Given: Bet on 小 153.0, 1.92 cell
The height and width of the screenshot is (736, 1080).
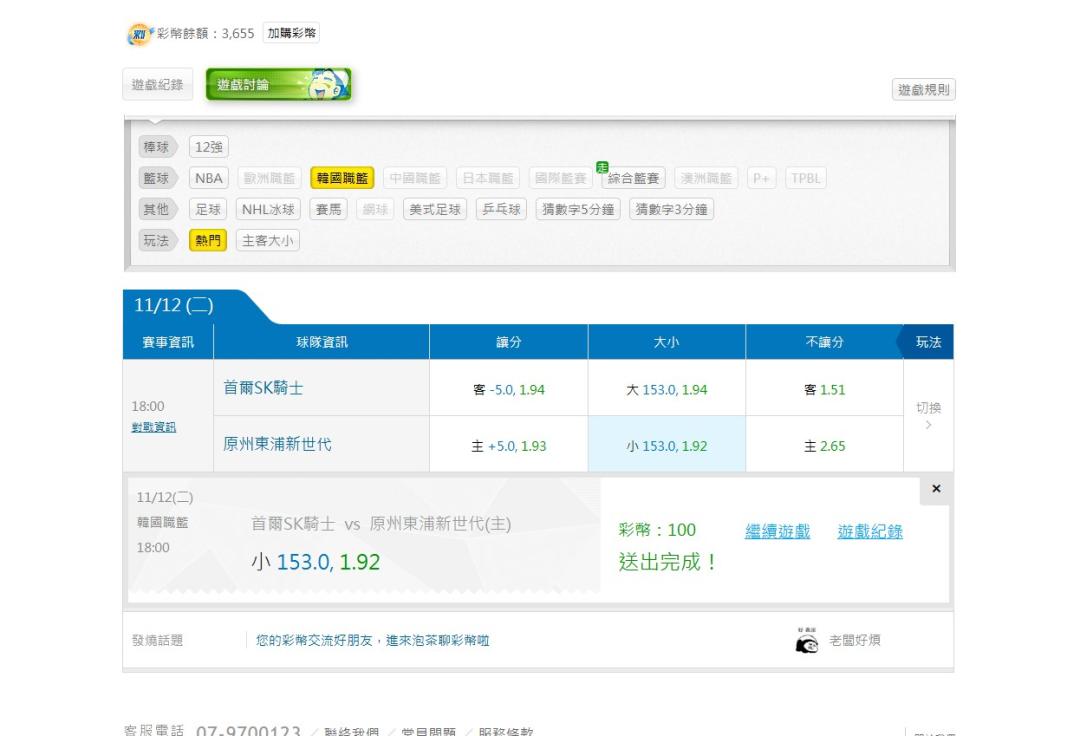Looking at the screenshot, I should (667, 446).
